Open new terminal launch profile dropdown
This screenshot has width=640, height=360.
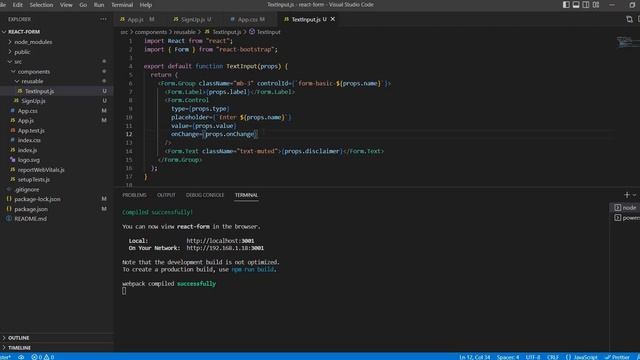(x=634, y=195)
